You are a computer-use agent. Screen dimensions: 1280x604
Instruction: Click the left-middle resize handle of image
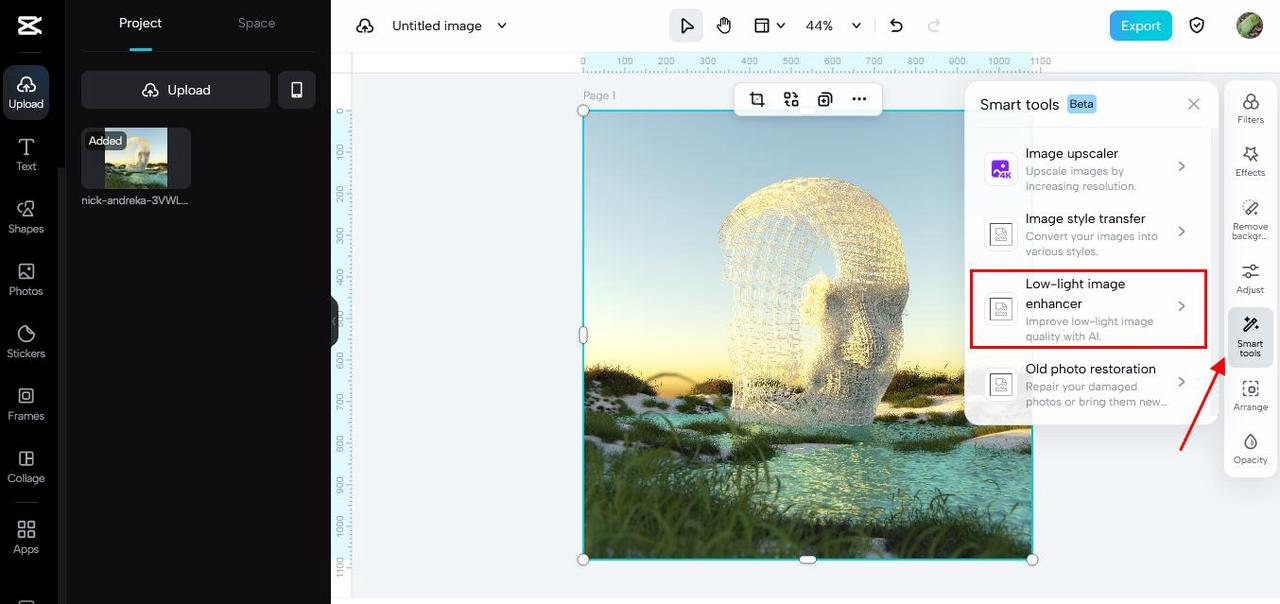pyautogui.click(x=583, y=335)
